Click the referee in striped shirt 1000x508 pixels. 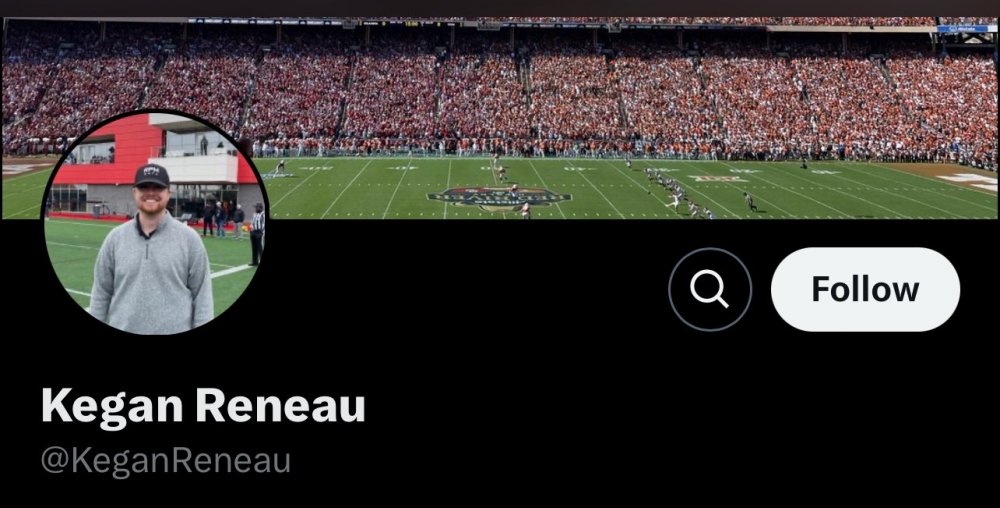pyautogui.click(x=257, y=235)
